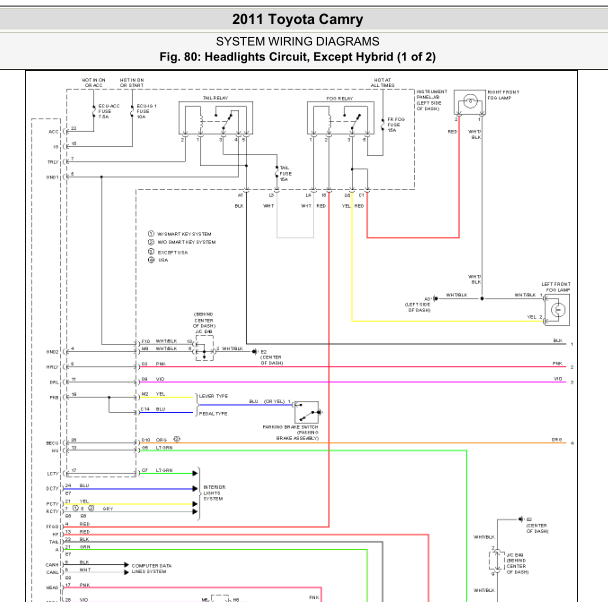Click 'EXCEPT USA' legend text
The height and width of the screenshot is (602, 608).
pyautogui.click(x=173, y=252)
